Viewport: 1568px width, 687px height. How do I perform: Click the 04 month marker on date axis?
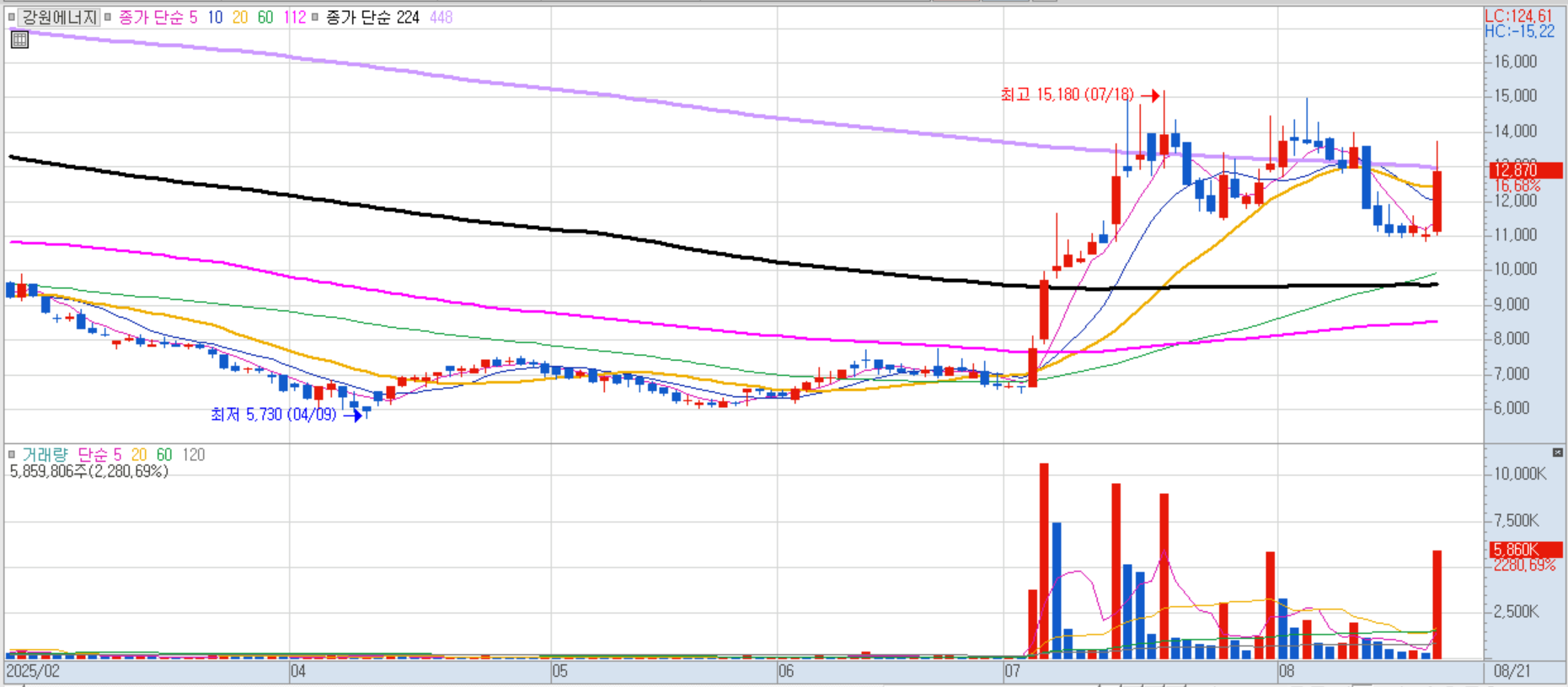298,672
